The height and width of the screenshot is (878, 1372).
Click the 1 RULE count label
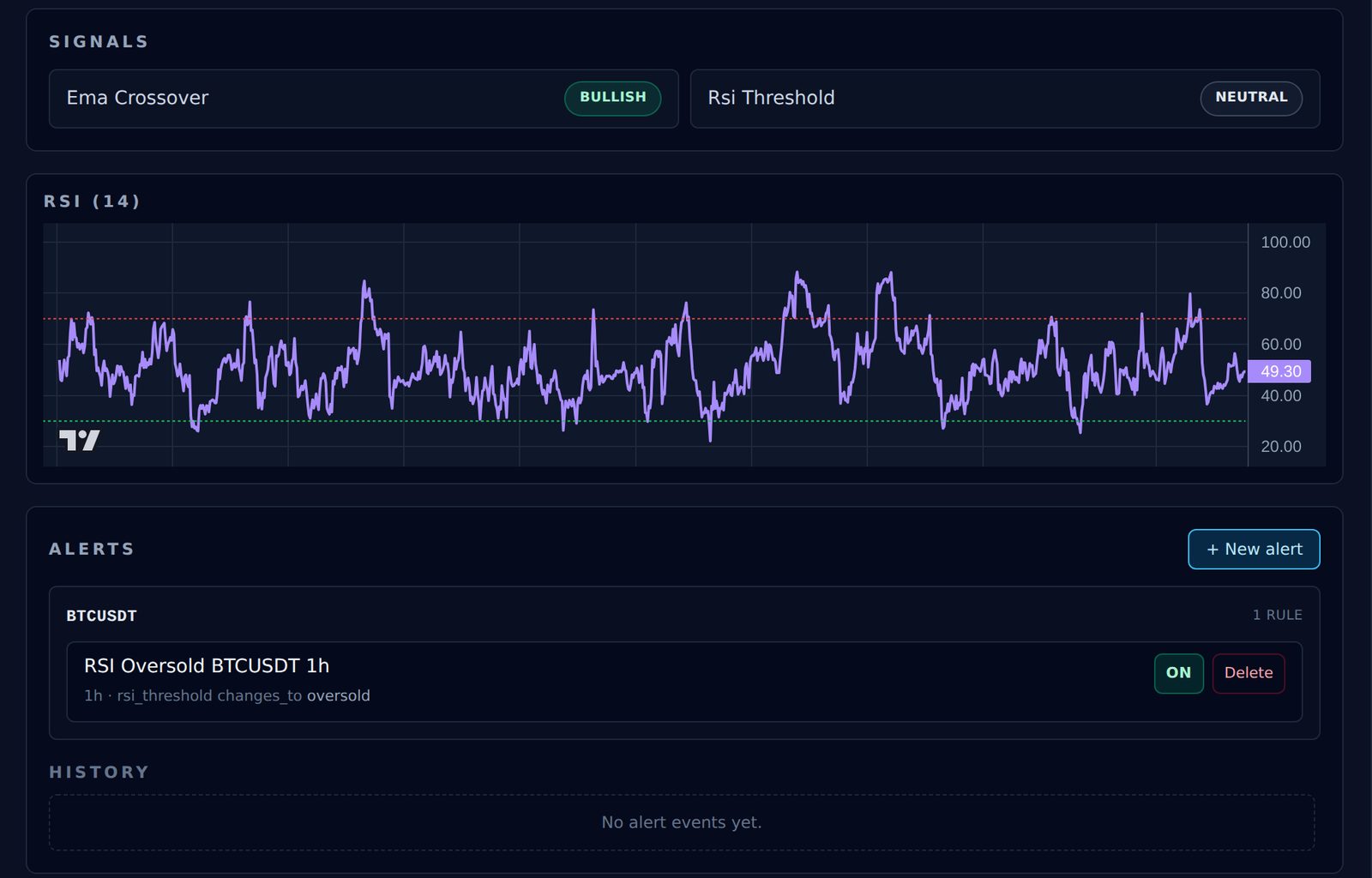(x=1277, y=615)
